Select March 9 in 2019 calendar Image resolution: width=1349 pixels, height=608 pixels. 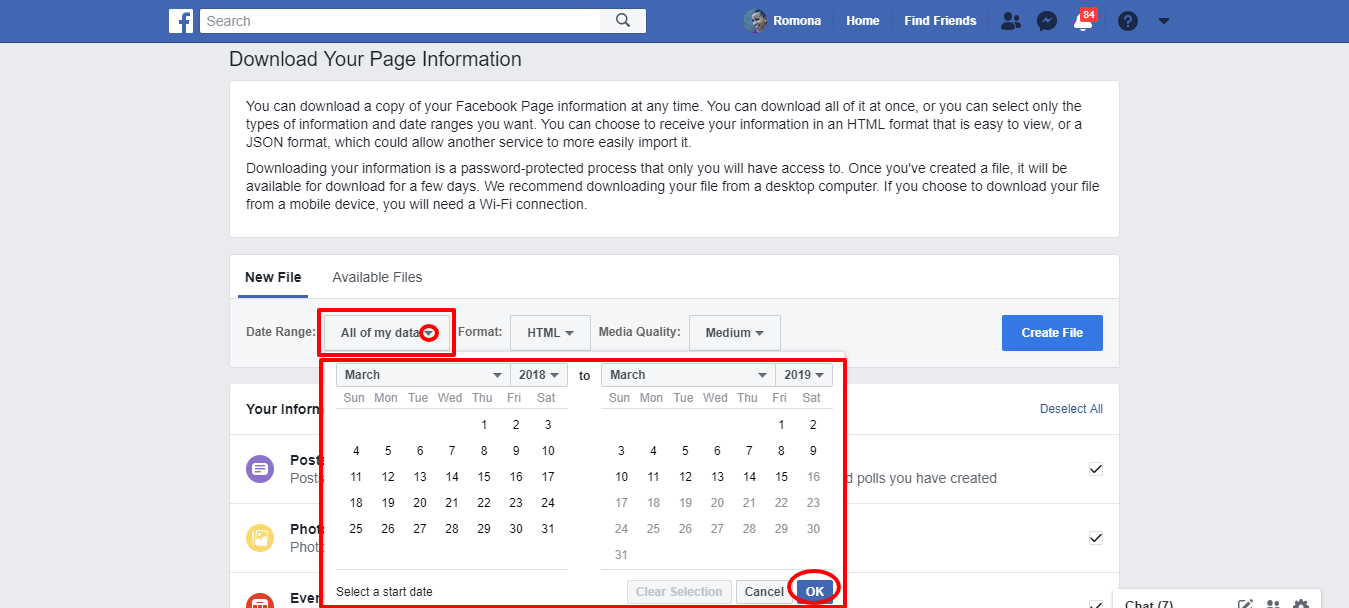(x=813, y=451)
